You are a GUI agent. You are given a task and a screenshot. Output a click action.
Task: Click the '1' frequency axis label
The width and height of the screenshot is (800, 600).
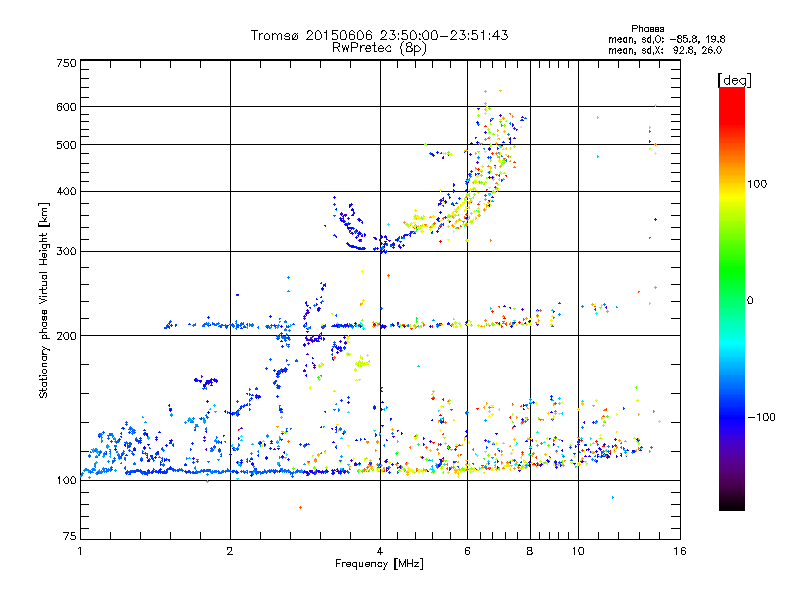click(80, 551)
